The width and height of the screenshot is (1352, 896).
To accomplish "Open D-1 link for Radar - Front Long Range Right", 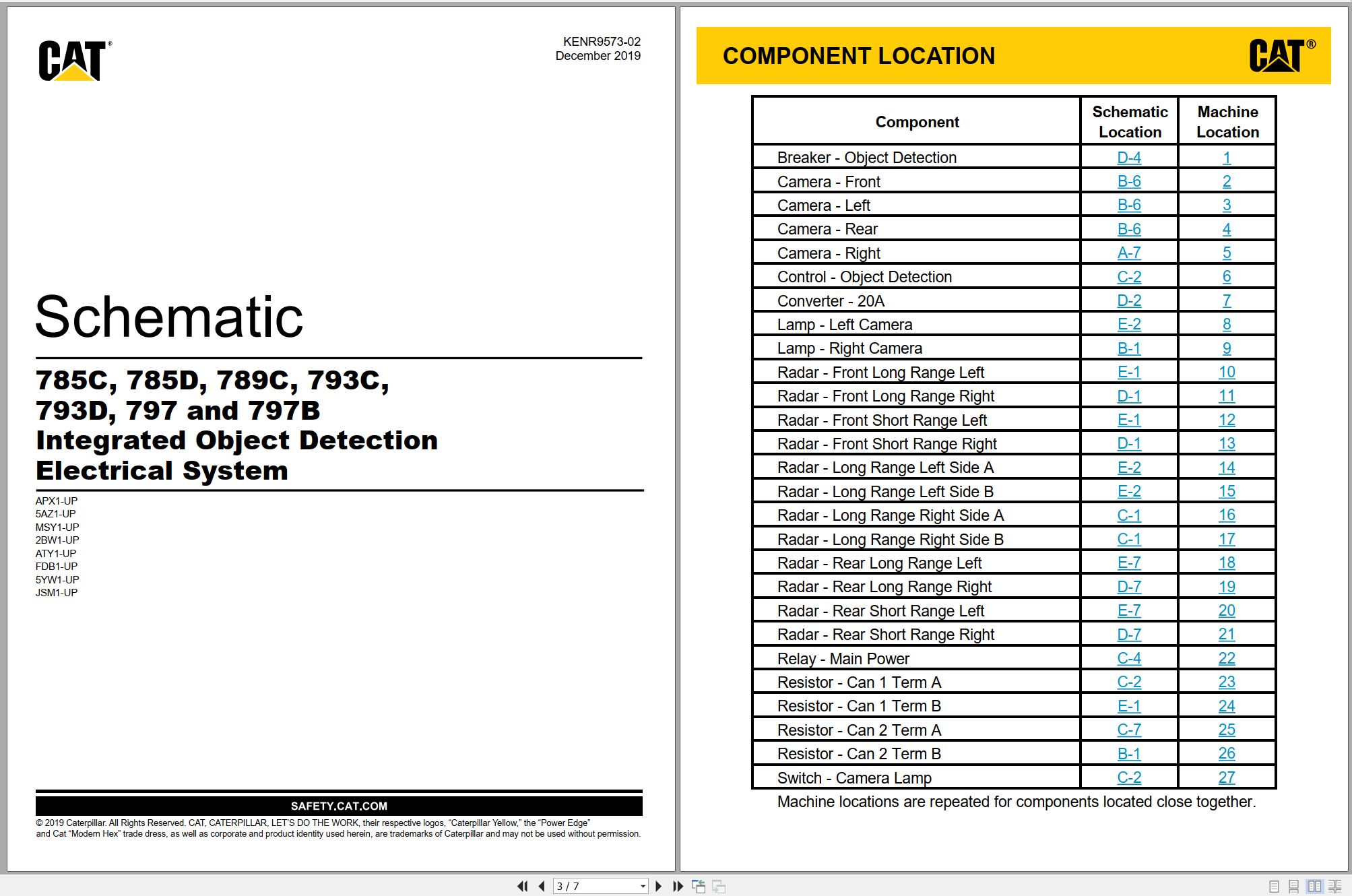I will pyautogui.click(x=1129, y=396).
